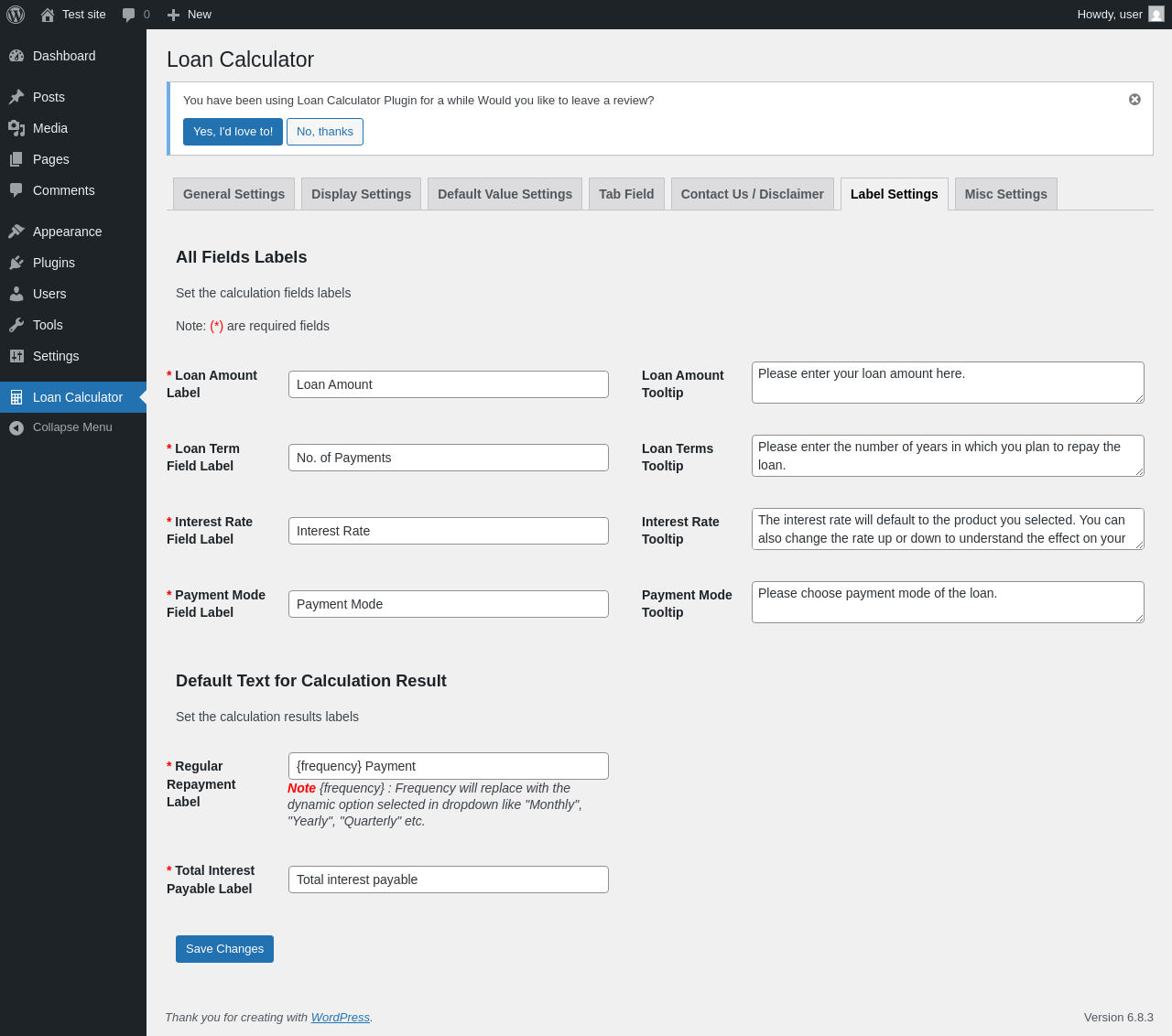Click the Appearance paintbrush icon in sidebar
Screen dimensions: 1172x1036
pyautogui.click(x=16, y=232)
